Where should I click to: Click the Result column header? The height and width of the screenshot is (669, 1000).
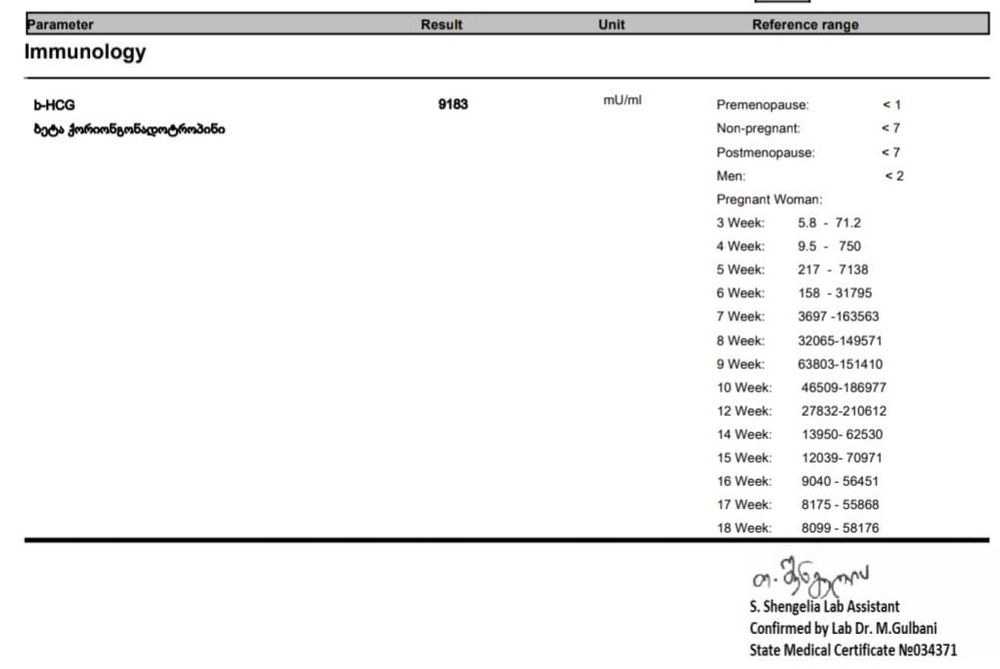point(441,25)
